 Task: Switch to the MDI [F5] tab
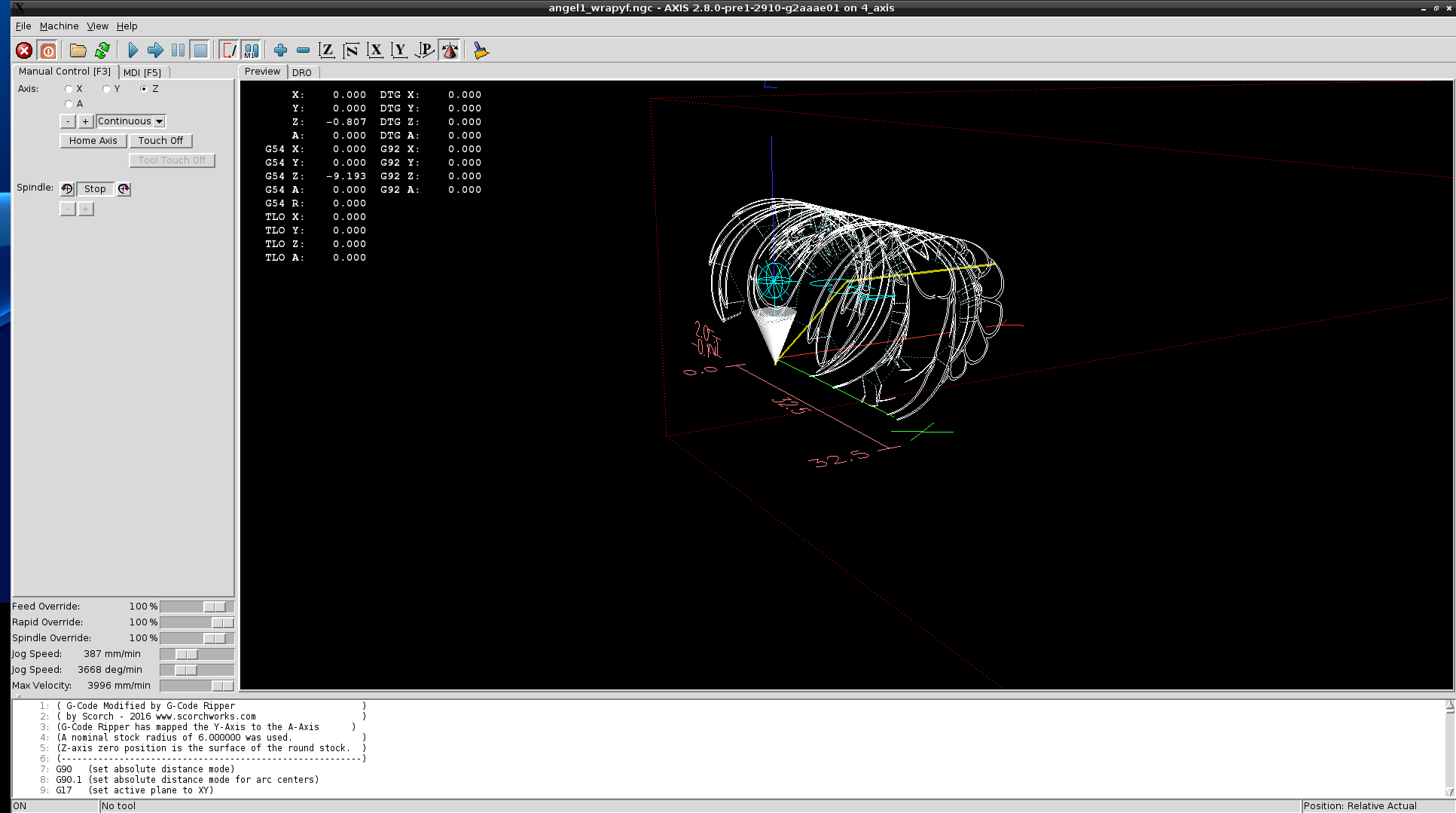[142, 72]
